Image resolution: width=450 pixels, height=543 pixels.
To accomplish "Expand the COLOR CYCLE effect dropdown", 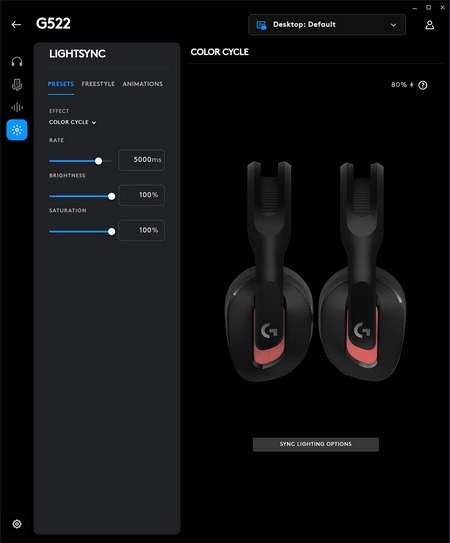I will (72, 122).
